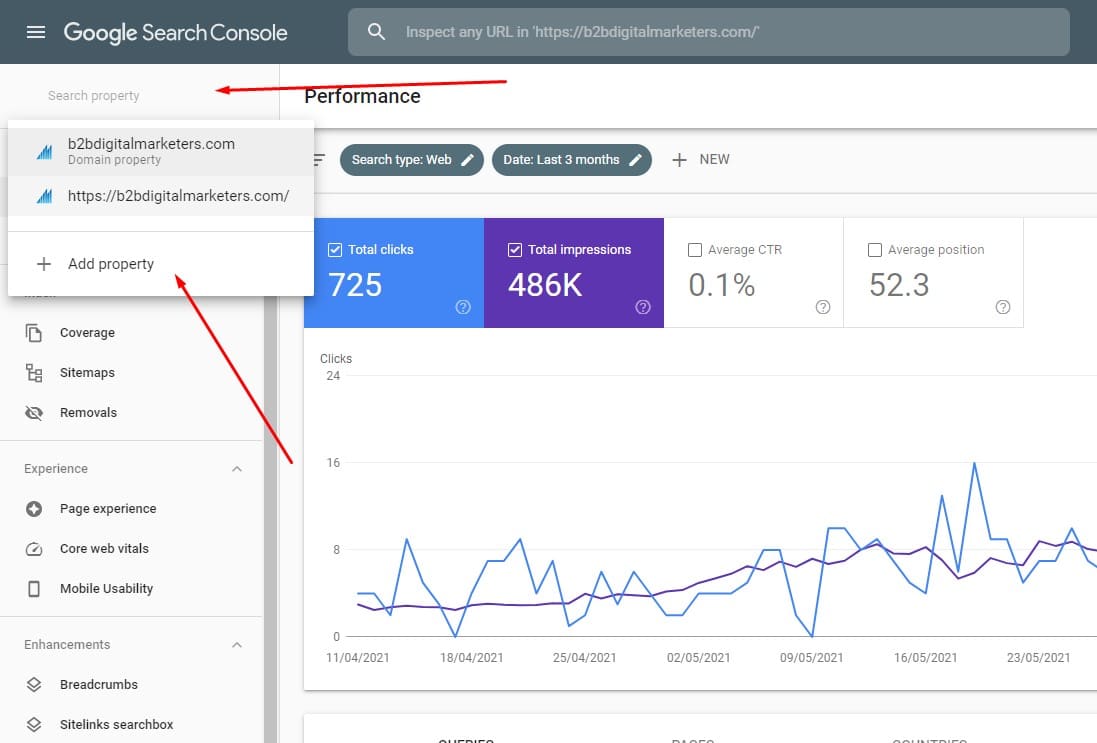
Task: Click the 486K total impressions value
Action: (545, 285)
